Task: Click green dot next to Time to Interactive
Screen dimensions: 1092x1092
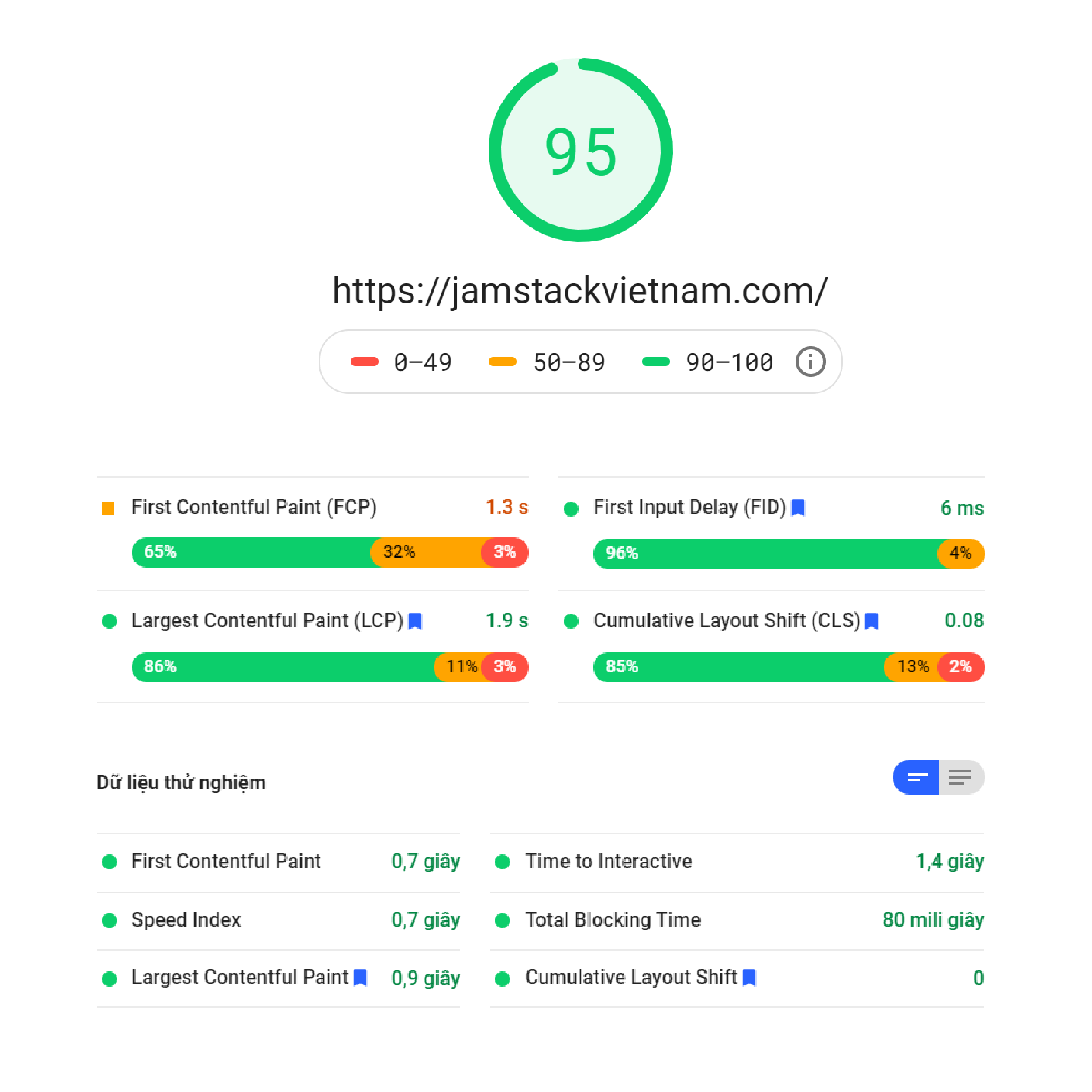Action: (x=502, y=862)
